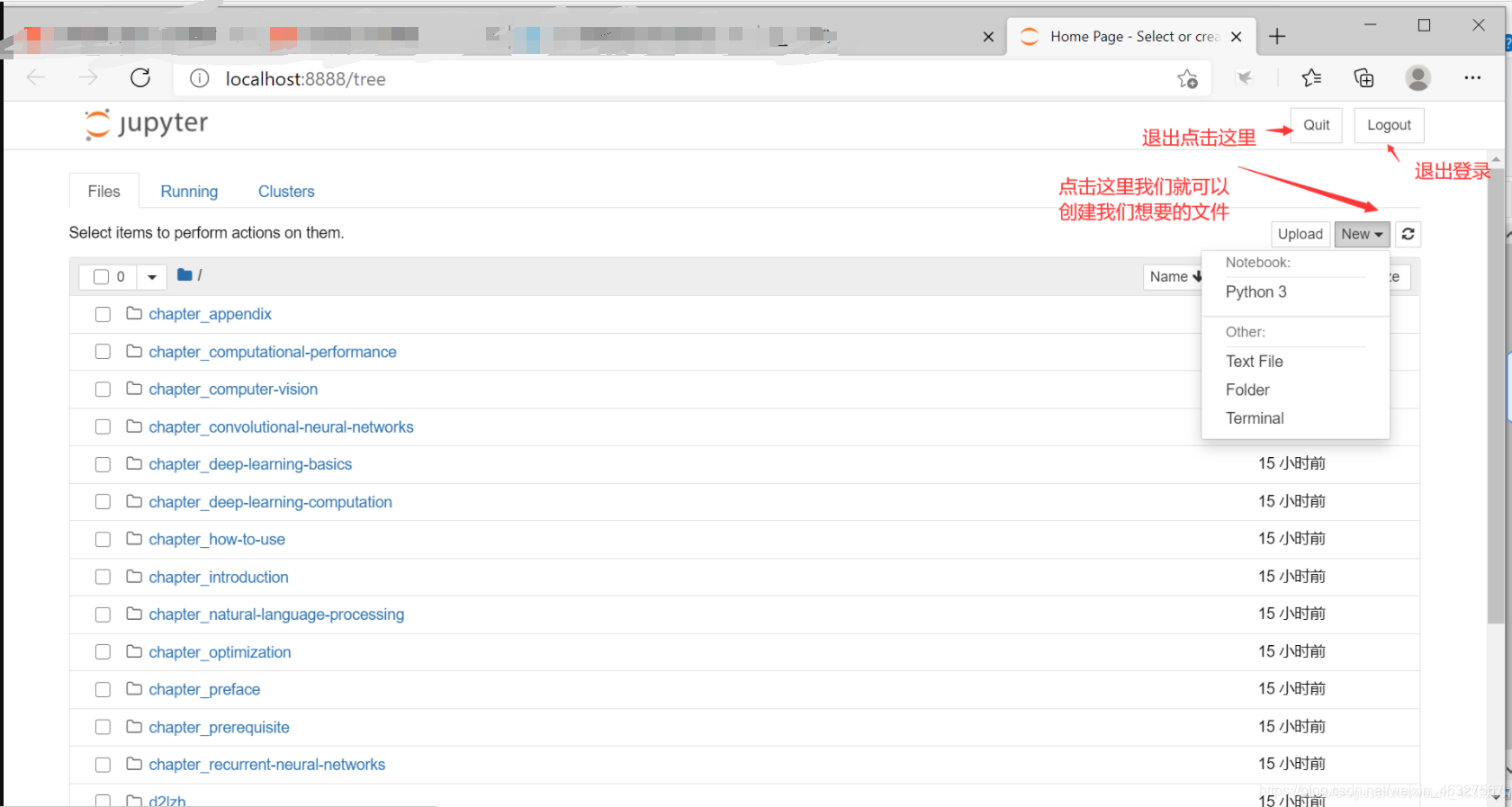This screenshot has height=807, width=1512.
Task: Open the chapter_optimization folder link
Action: (x=220, y=652)
